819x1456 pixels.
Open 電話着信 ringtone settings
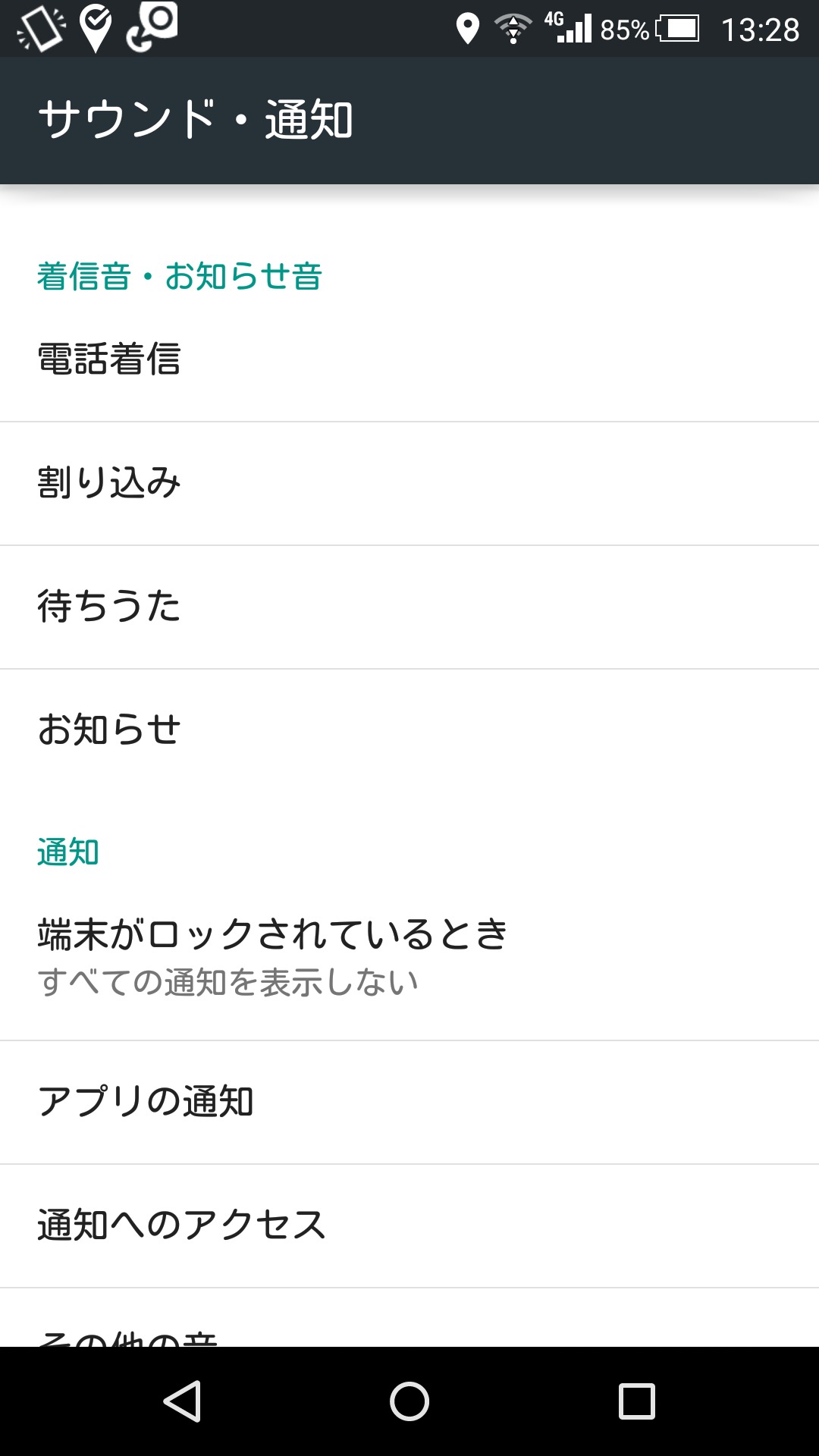pos(409,359)
